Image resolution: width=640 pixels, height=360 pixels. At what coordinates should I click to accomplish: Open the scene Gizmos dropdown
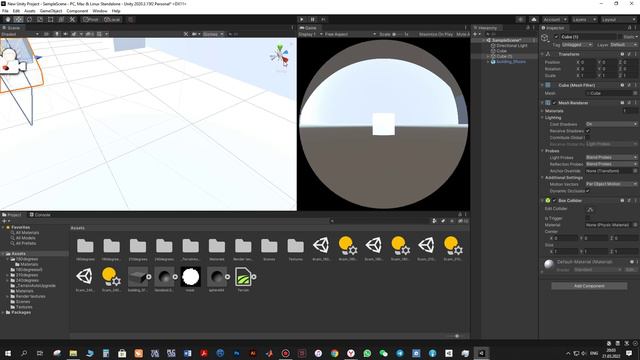point(213,34)
